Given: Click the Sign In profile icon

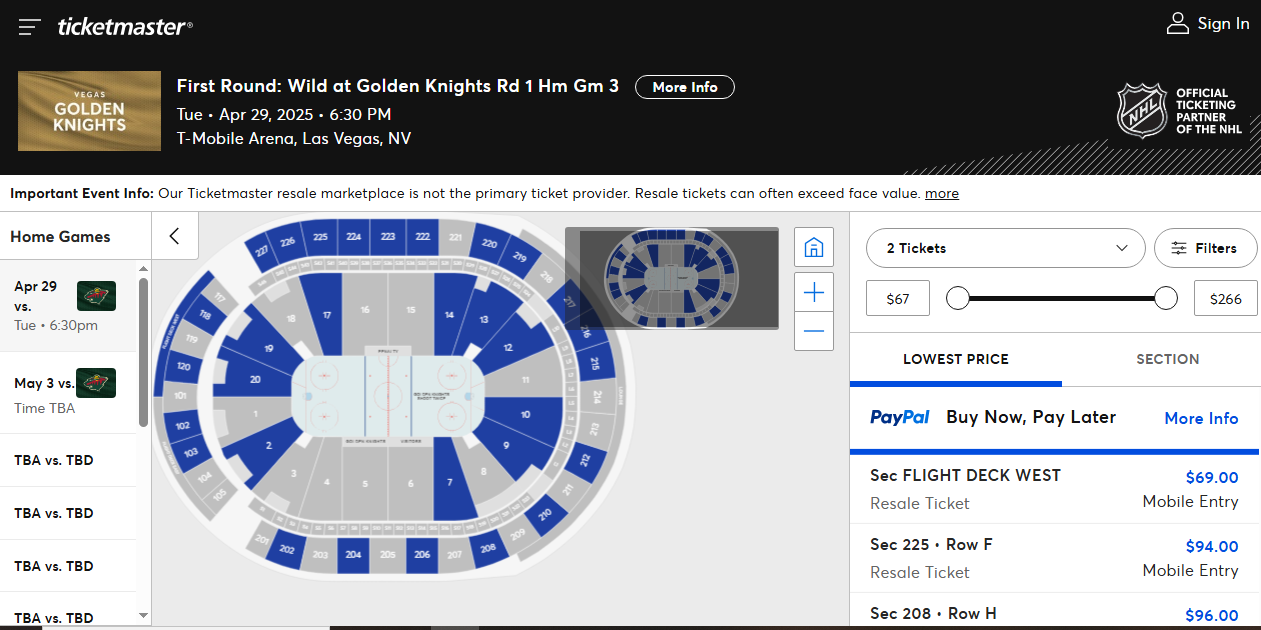Looking at the screenshot, I should pyautogui.click(x=1177, y=24).
